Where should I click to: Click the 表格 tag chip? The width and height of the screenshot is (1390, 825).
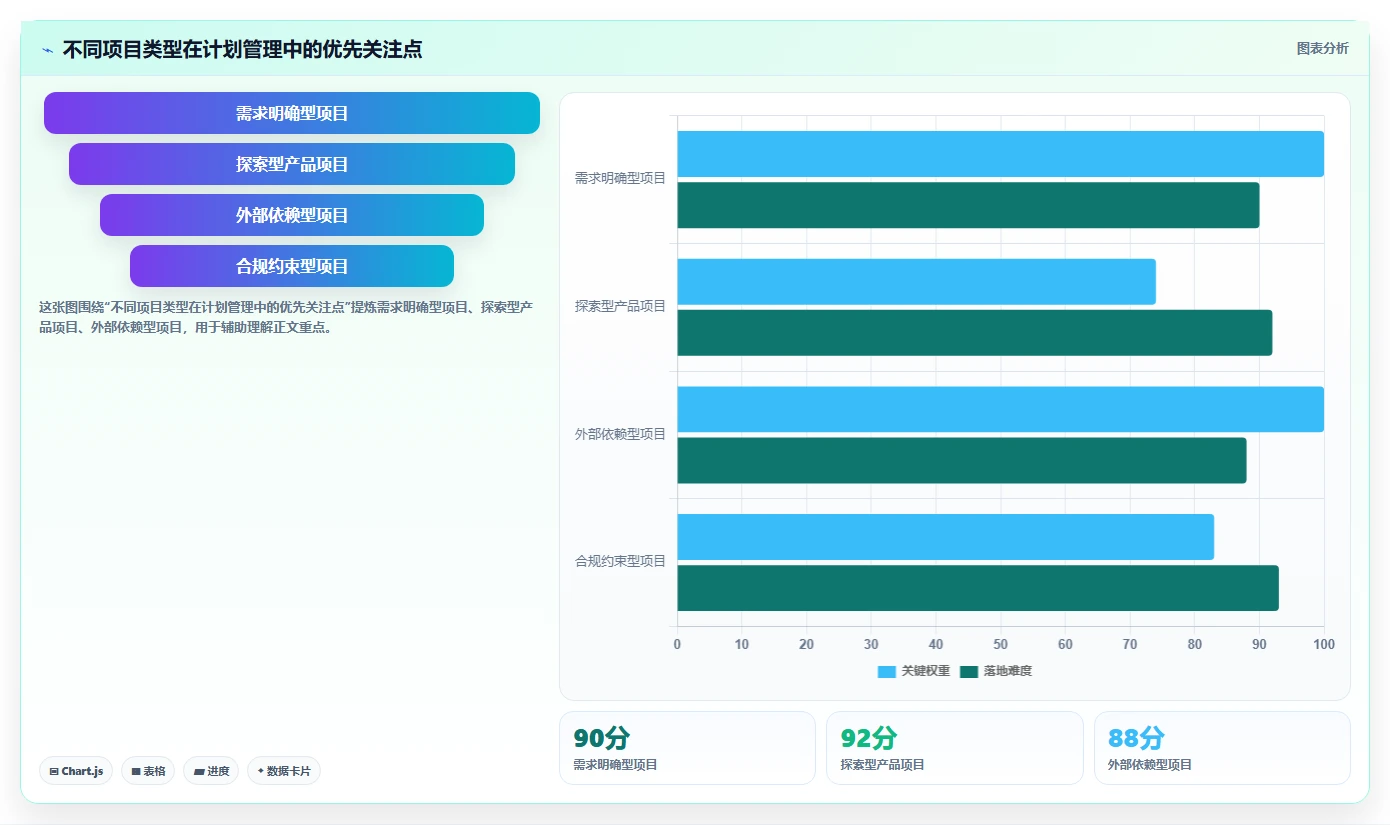tap(148, 771)
